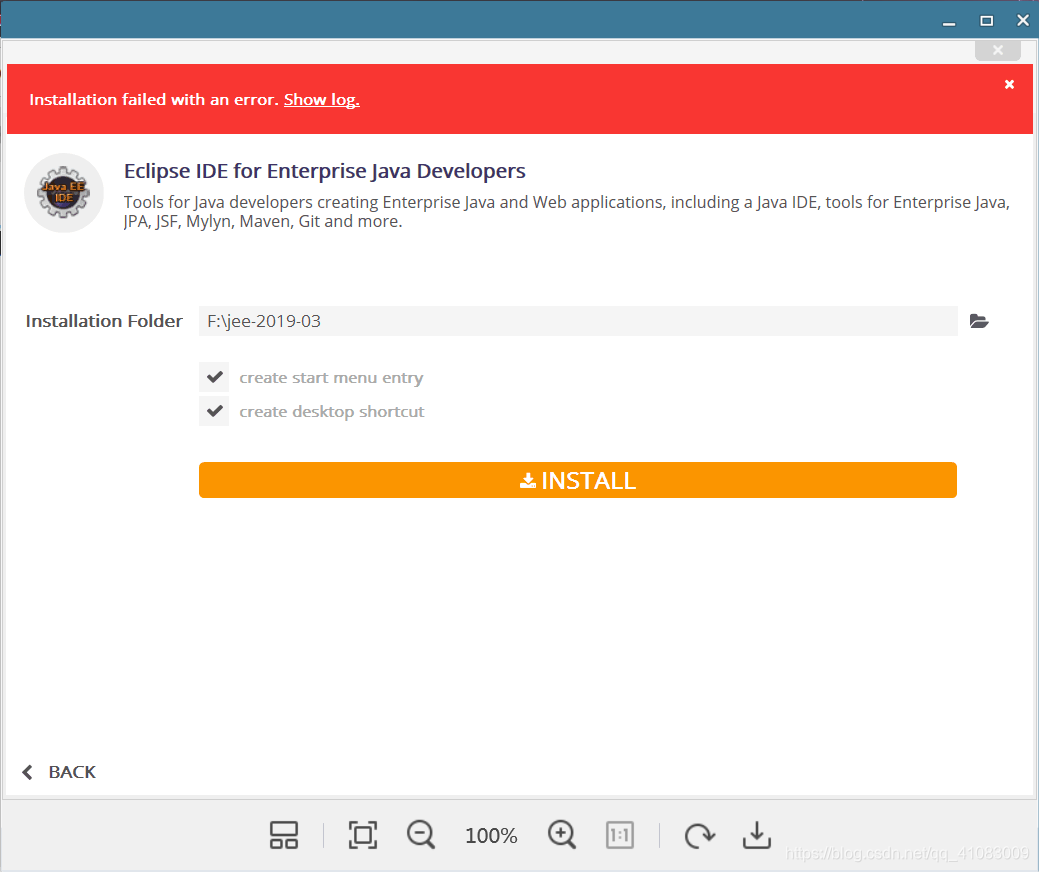The width and height of the screenshot is (1039, 872).
Task: Click the Tools for Java developers description
Action: (567, 211)
